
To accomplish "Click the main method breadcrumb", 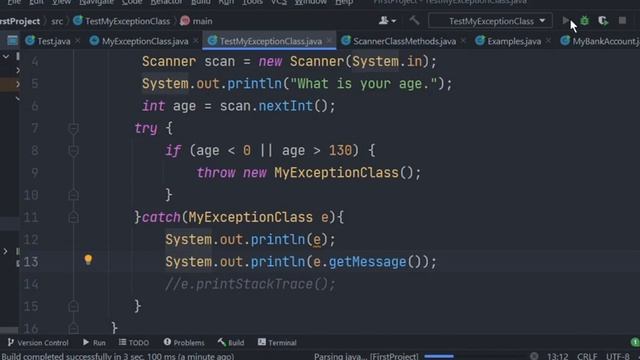I will tap(196, 21).
